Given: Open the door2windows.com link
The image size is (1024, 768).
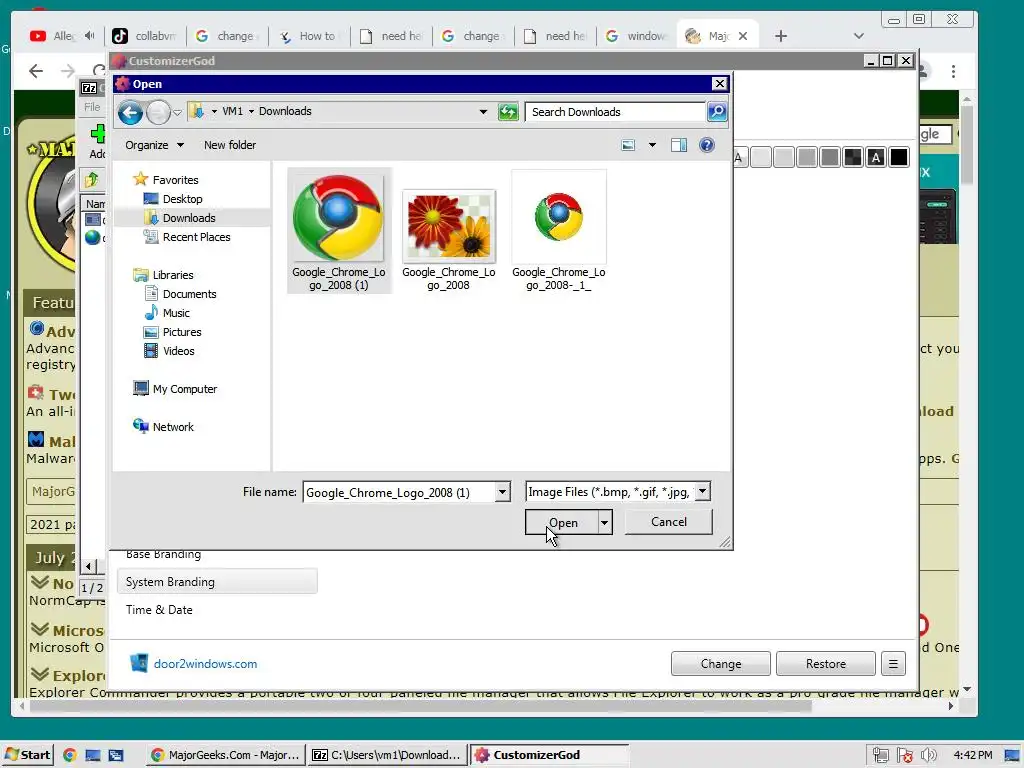Looking at the screenshot, I should pyautogui.click(x=205, y=664).
